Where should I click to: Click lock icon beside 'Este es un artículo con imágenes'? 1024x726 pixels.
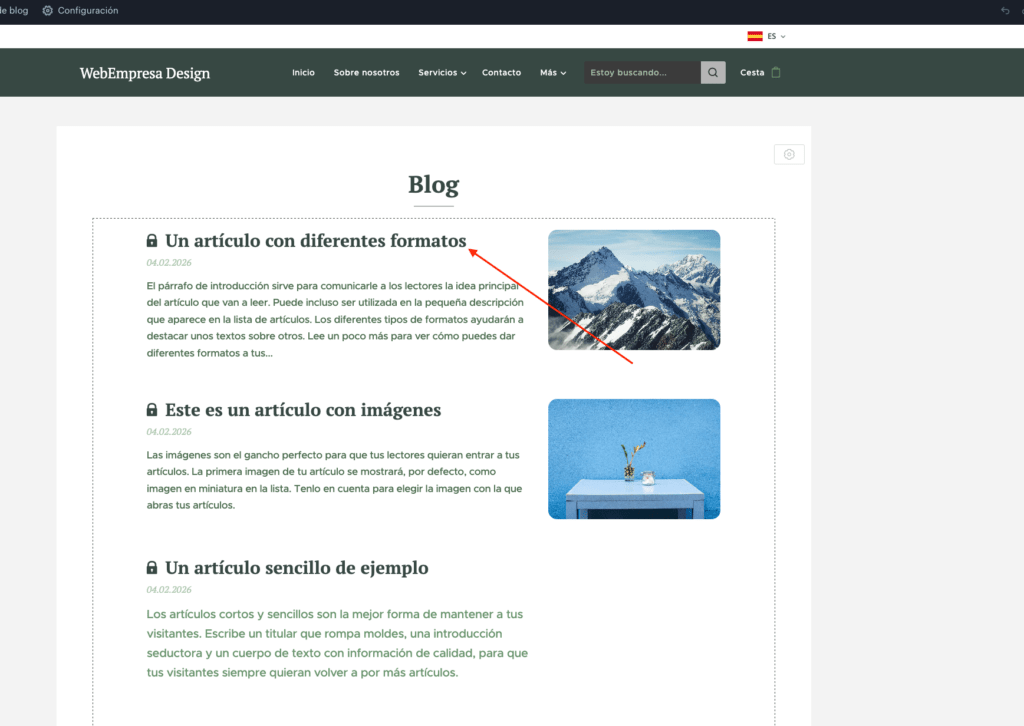tap(152, 410)
